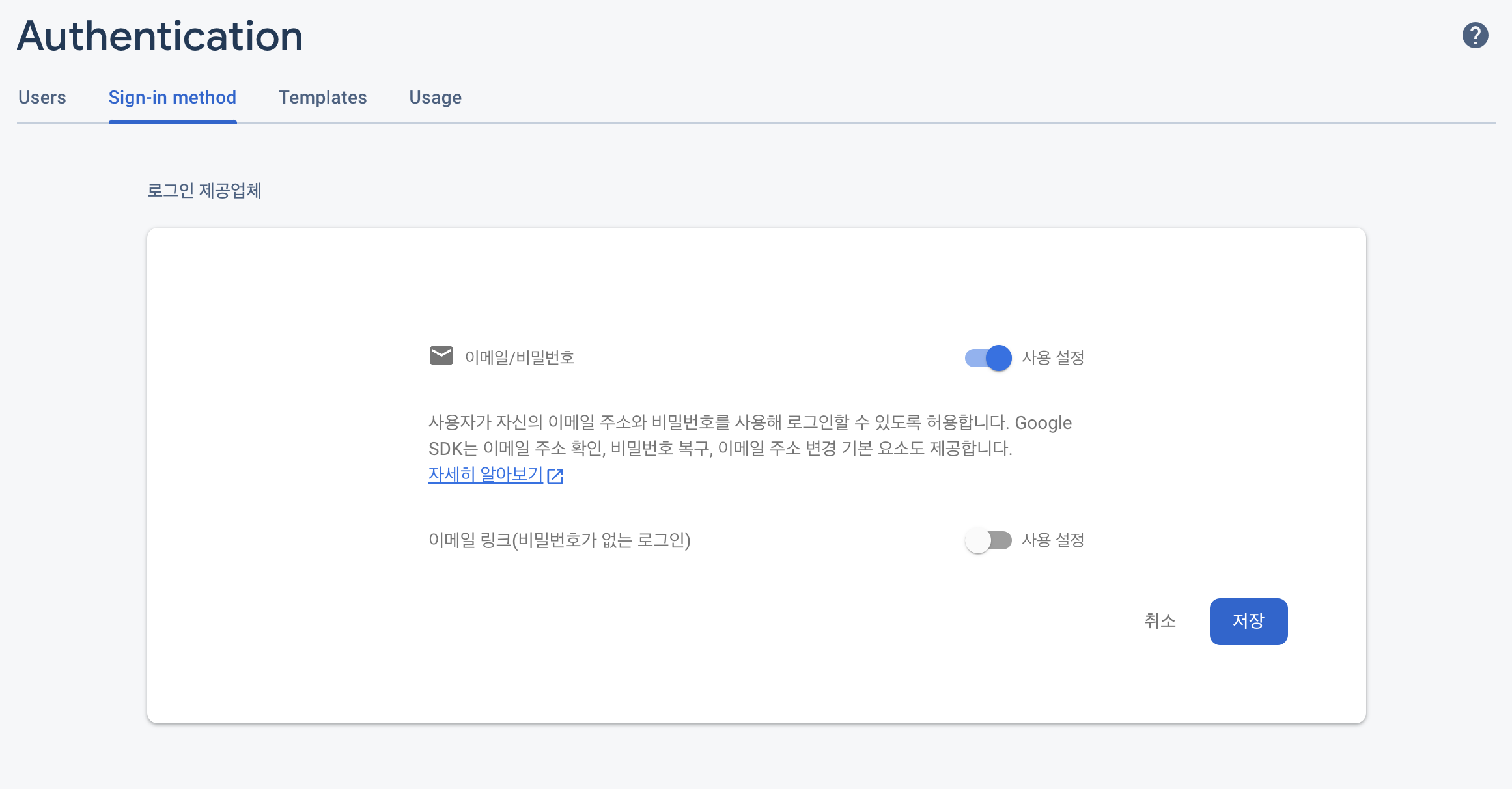Click the help question mark icon
Image resolution: width=1512 pixels, height=789 pixels.
1475,36
